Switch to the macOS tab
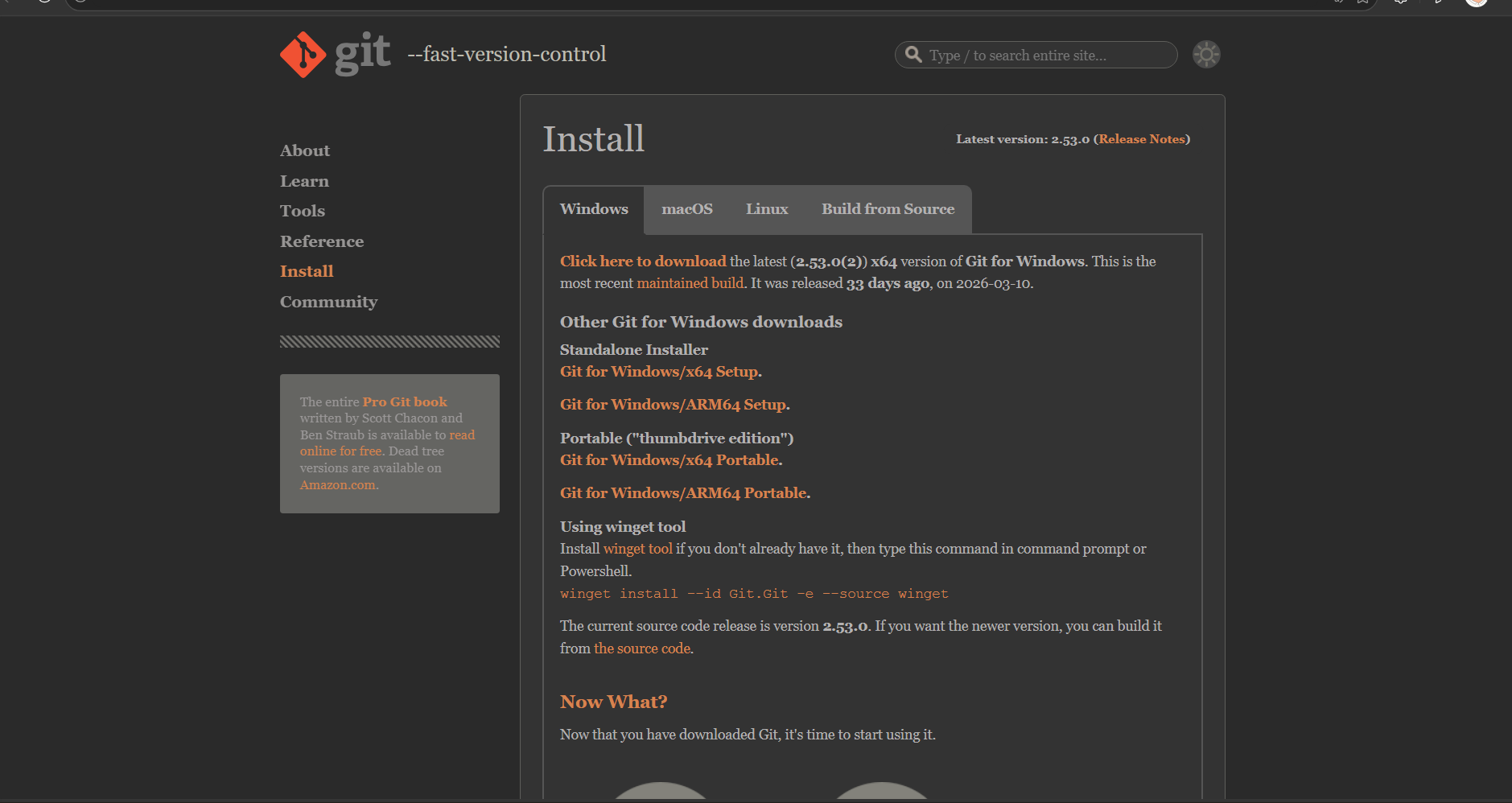The width and height of the screenshot is (1512, 803). [686, 209]
